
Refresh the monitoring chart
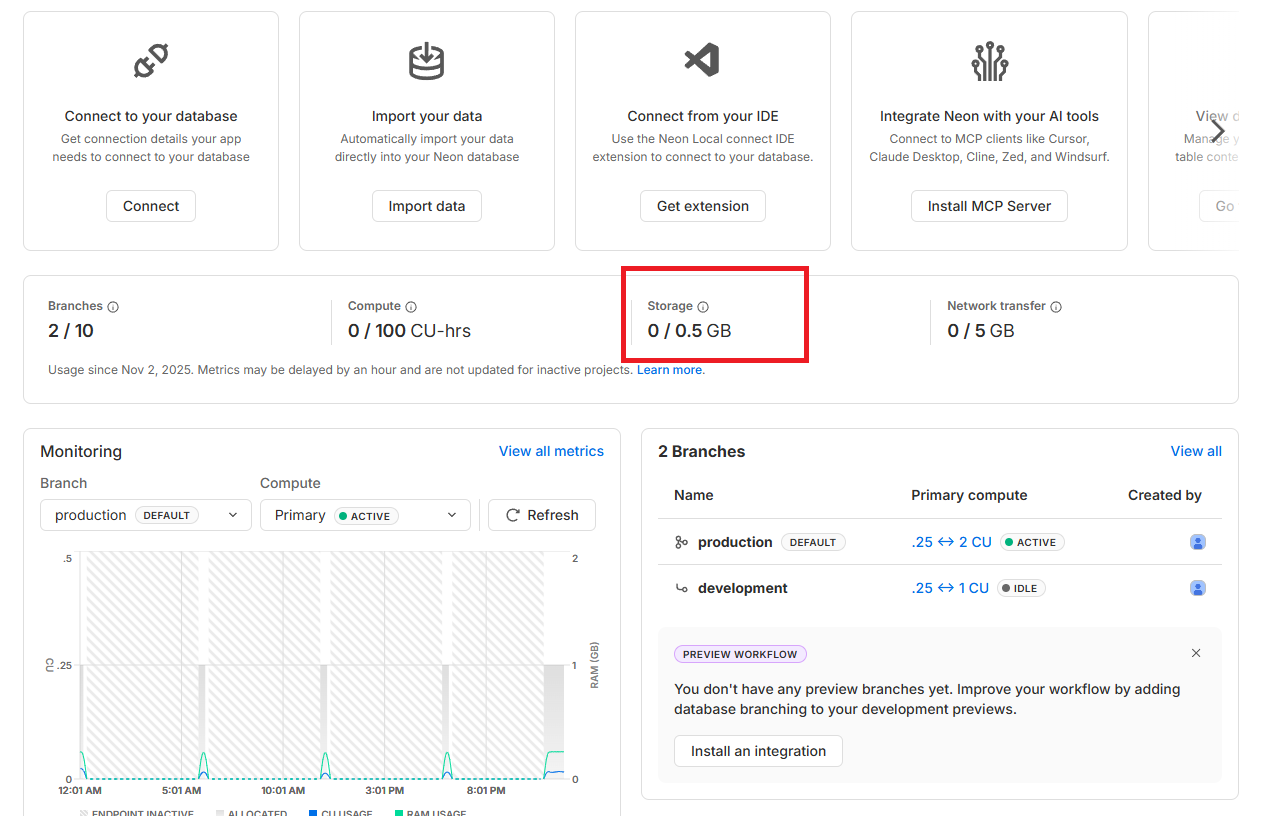[x=542, y=515]
